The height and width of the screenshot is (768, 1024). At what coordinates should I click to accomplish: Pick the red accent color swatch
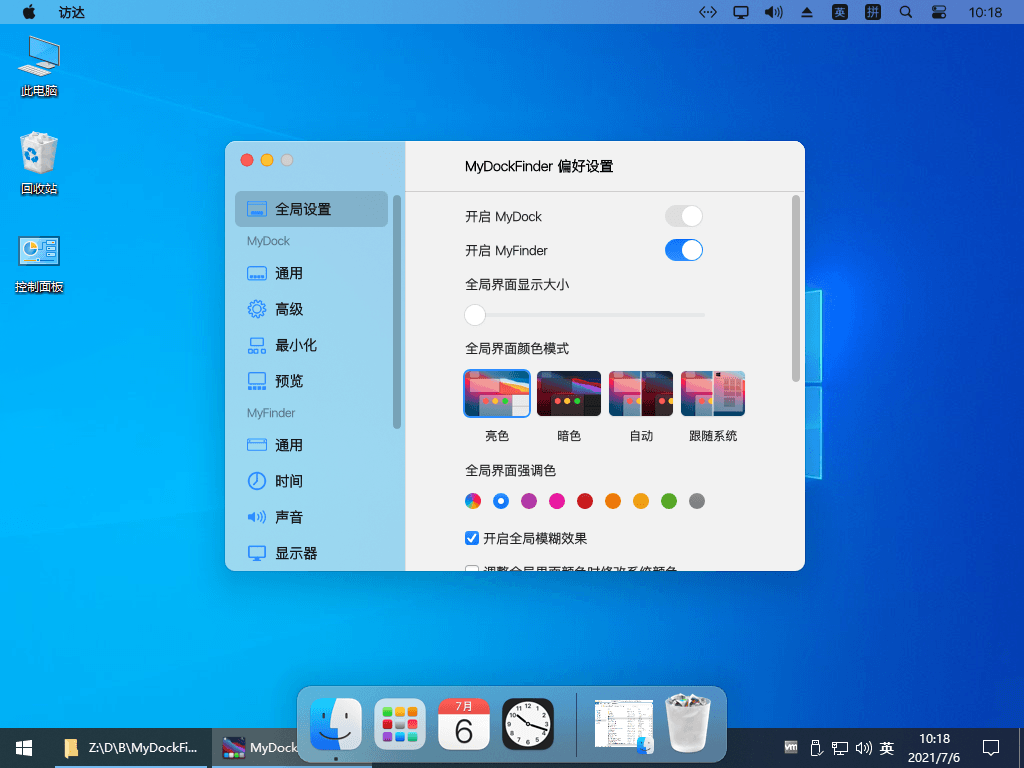tap(584, 501)
